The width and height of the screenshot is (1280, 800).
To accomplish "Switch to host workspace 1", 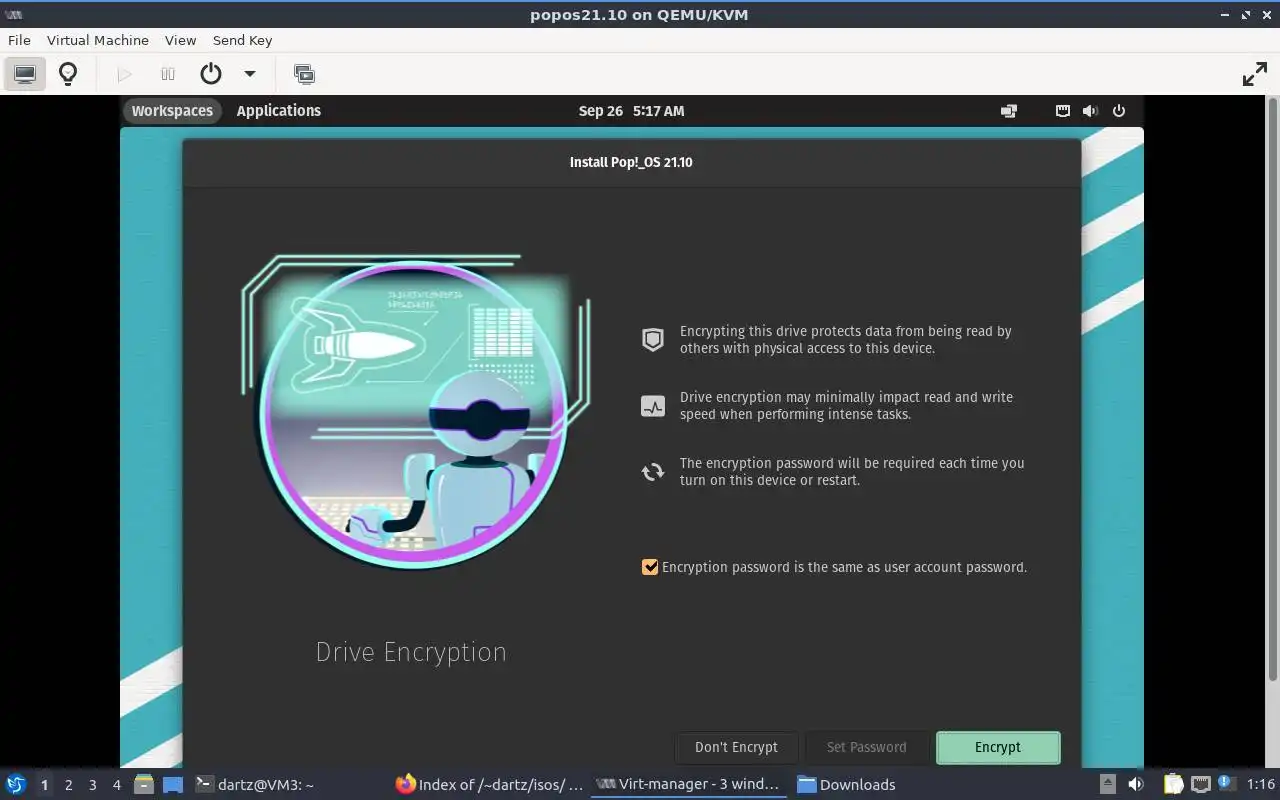I will click(x=44, y=785).
